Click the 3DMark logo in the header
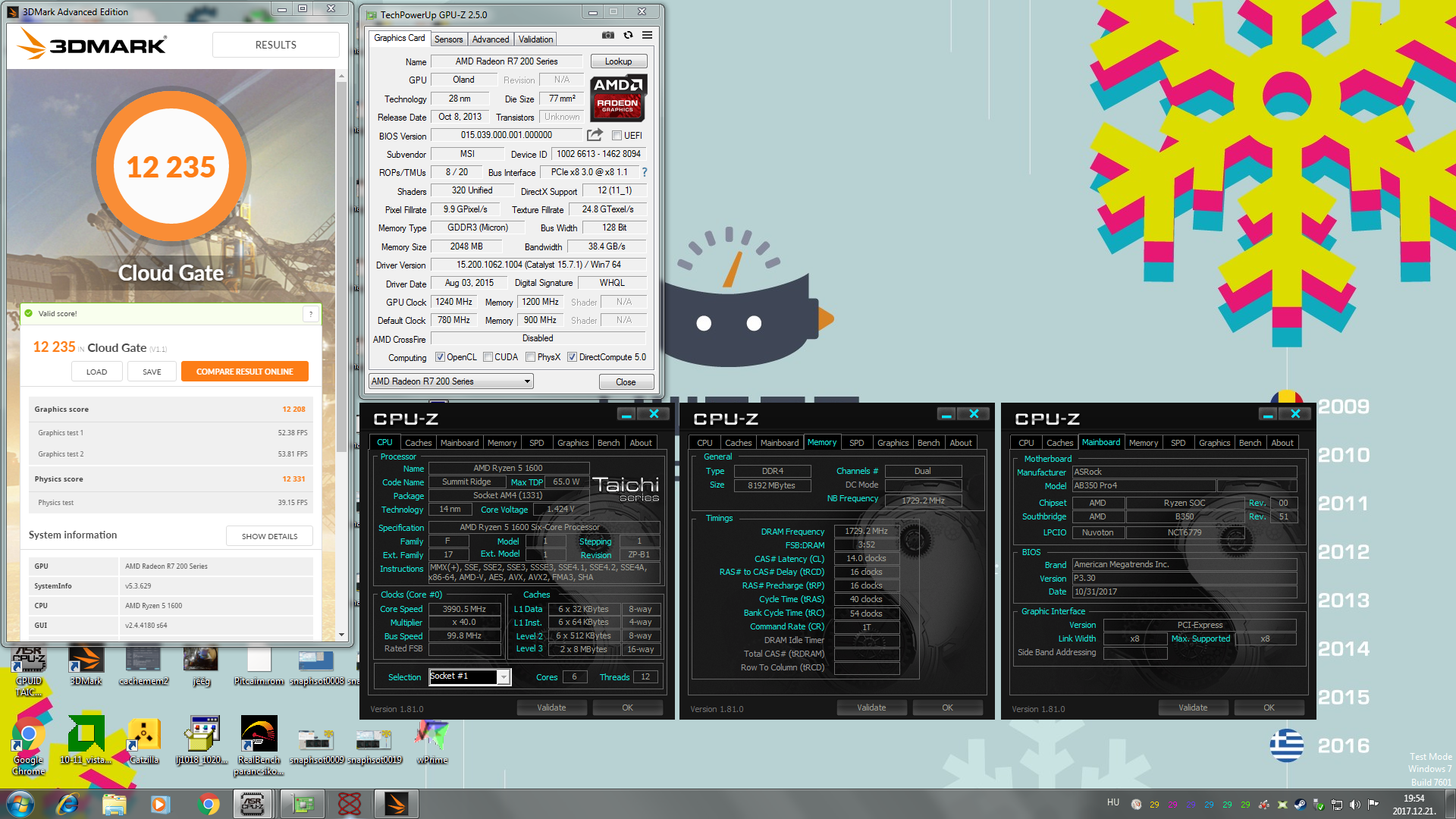The image size is (1456, 819). 92,44
